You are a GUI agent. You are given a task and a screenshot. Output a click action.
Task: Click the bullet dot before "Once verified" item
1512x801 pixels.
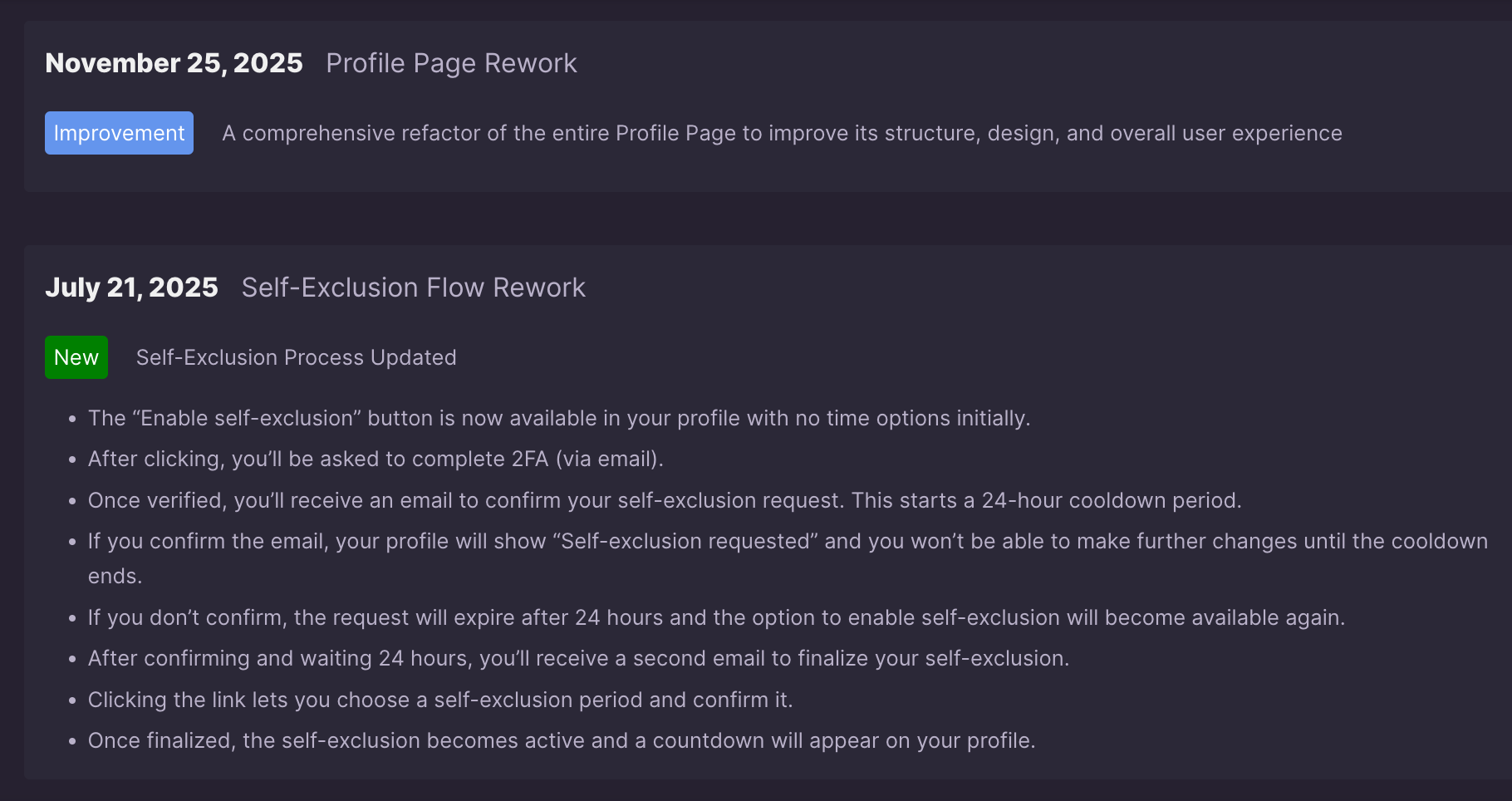click(73, 501)
